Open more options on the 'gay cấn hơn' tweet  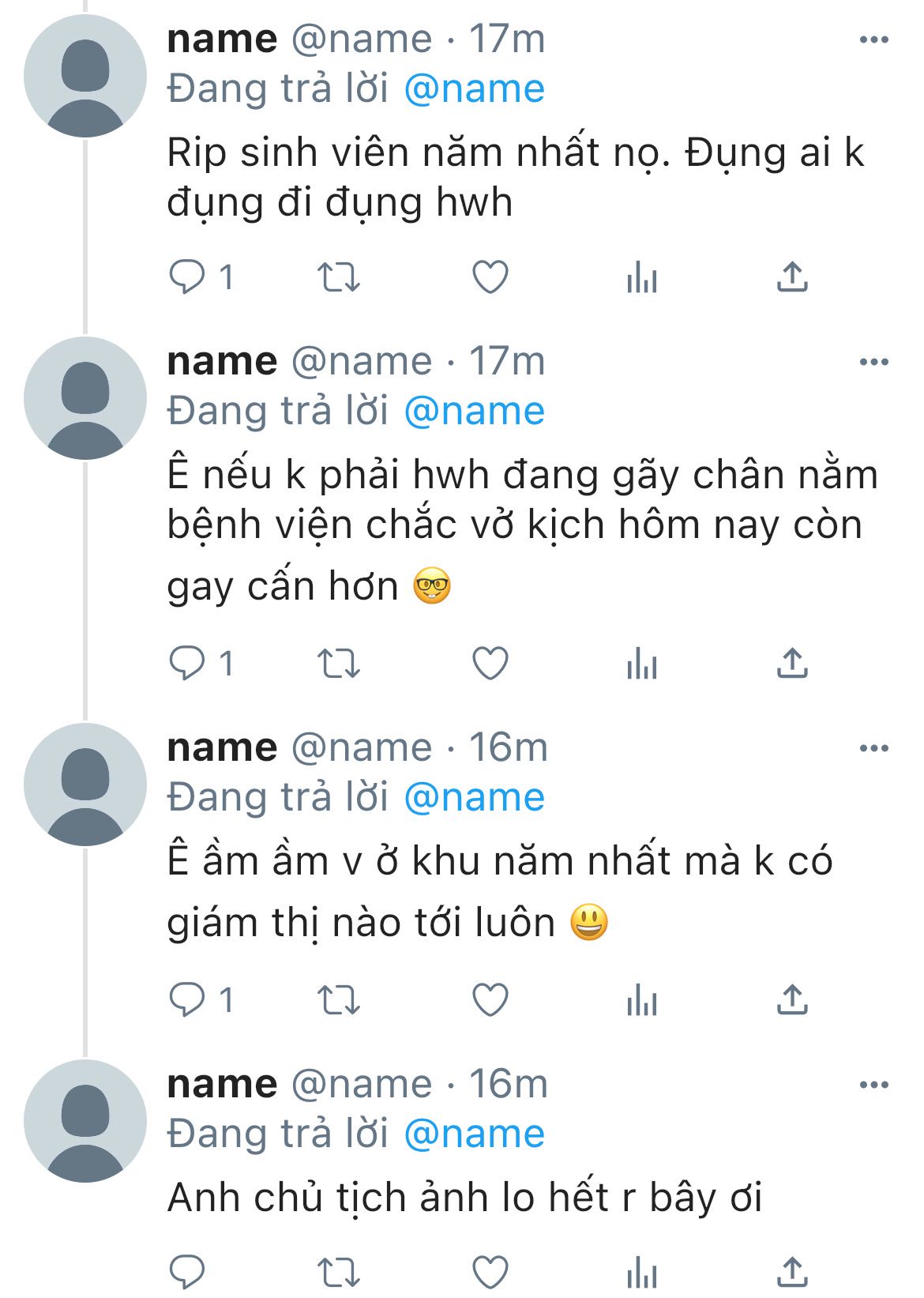(874, 362)
